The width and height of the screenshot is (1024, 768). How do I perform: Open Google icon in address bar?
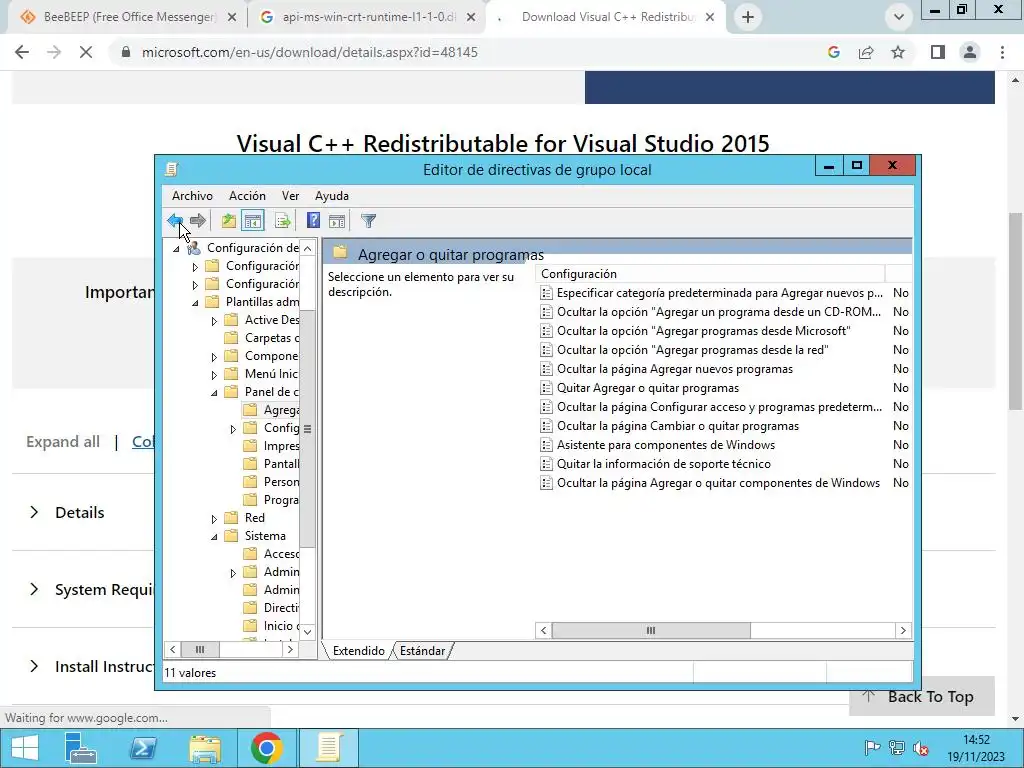coord(833,52)
